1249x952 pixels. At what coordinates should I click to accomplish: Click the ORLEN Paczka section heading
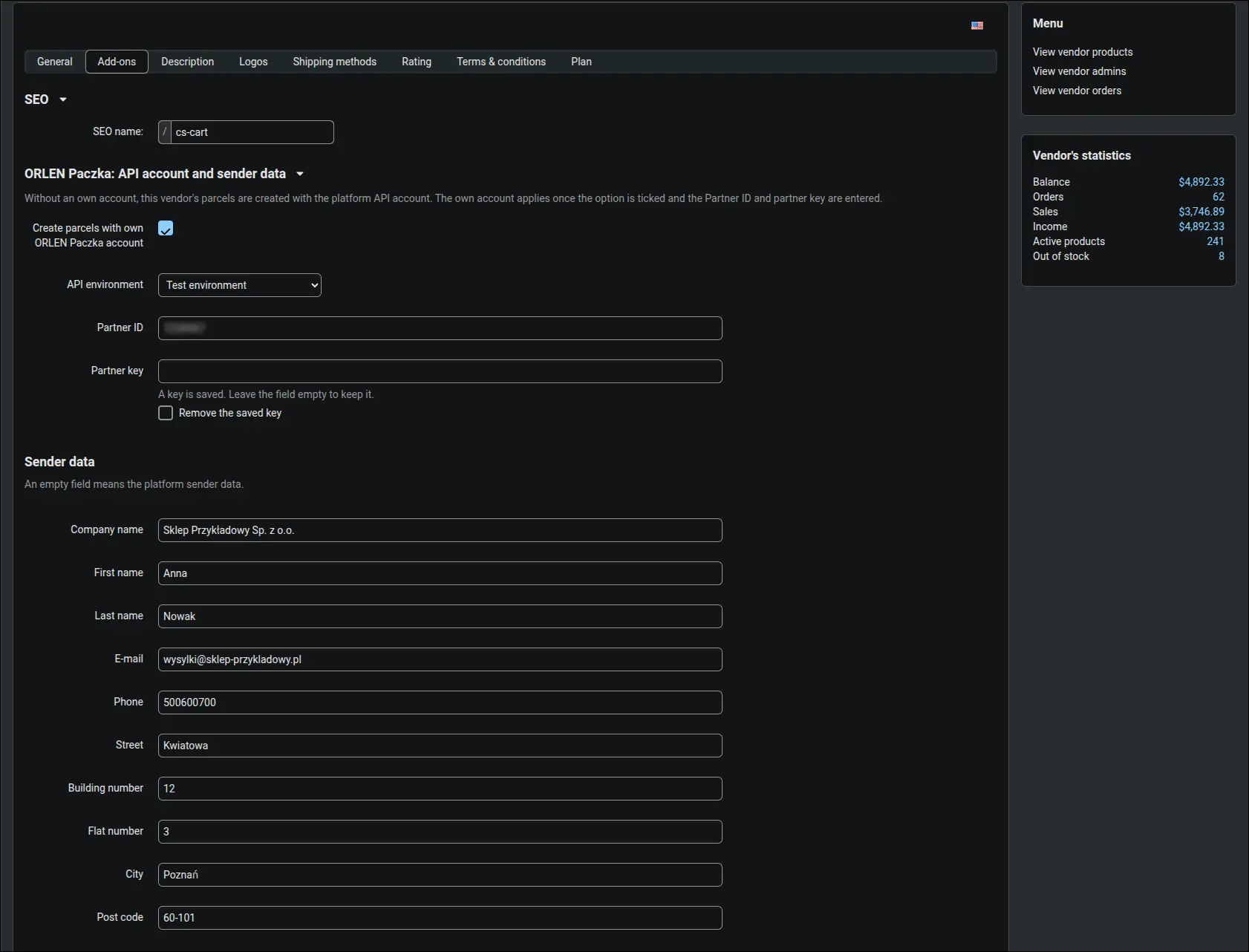155,174
